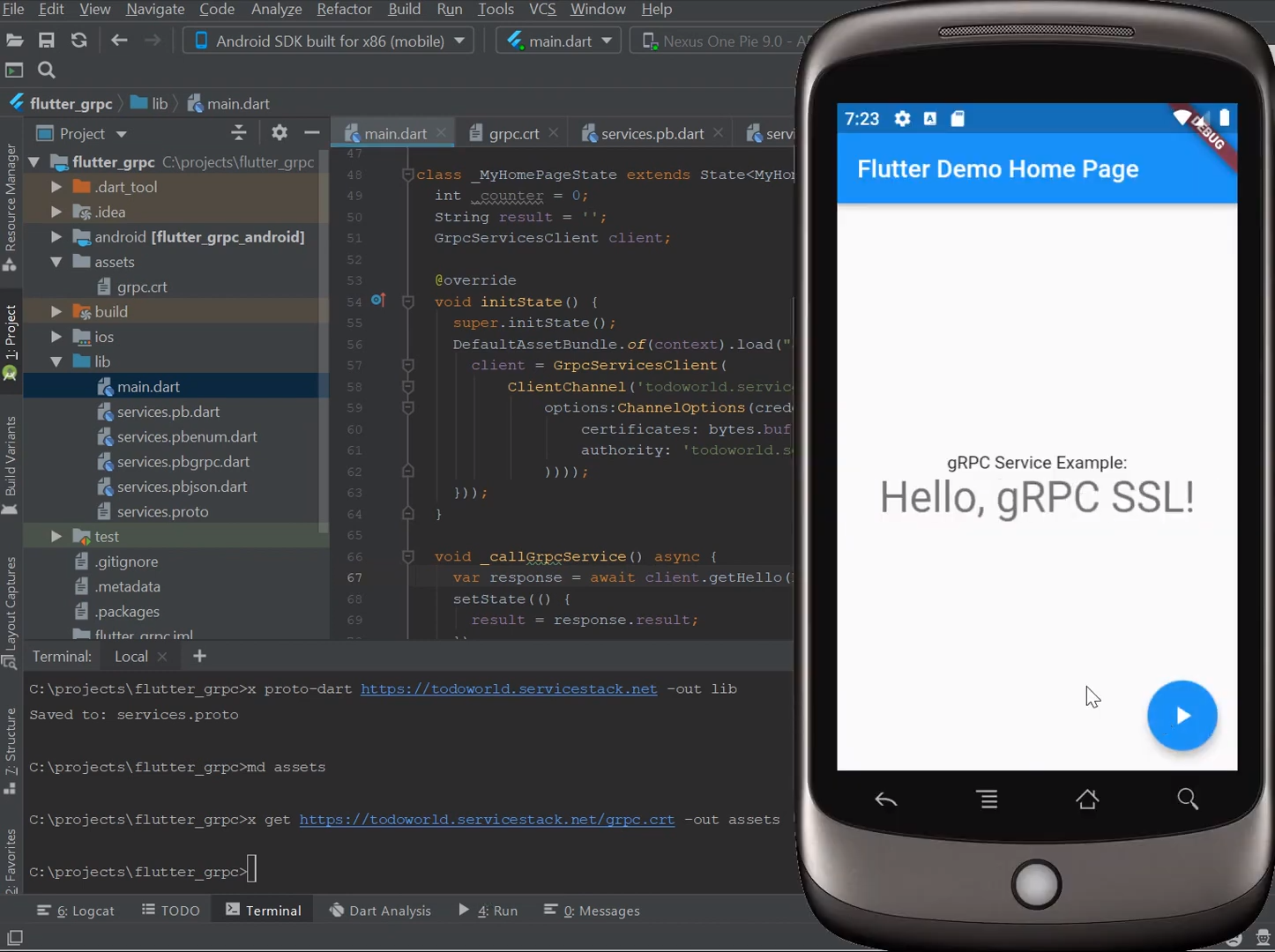Expand the build folder
This screenshot has height=952, width=1275.
click(x=56, y=311)
